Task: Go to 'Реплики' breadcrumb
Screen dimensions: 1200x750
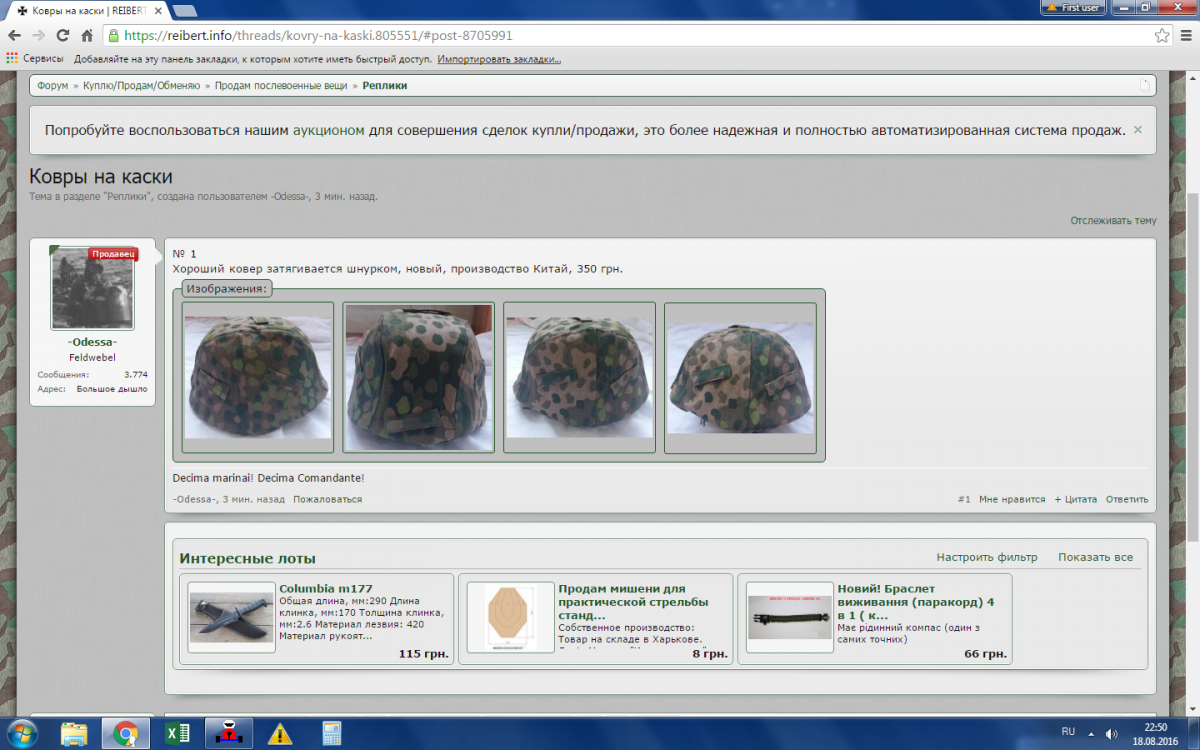Action: (385, 86)
